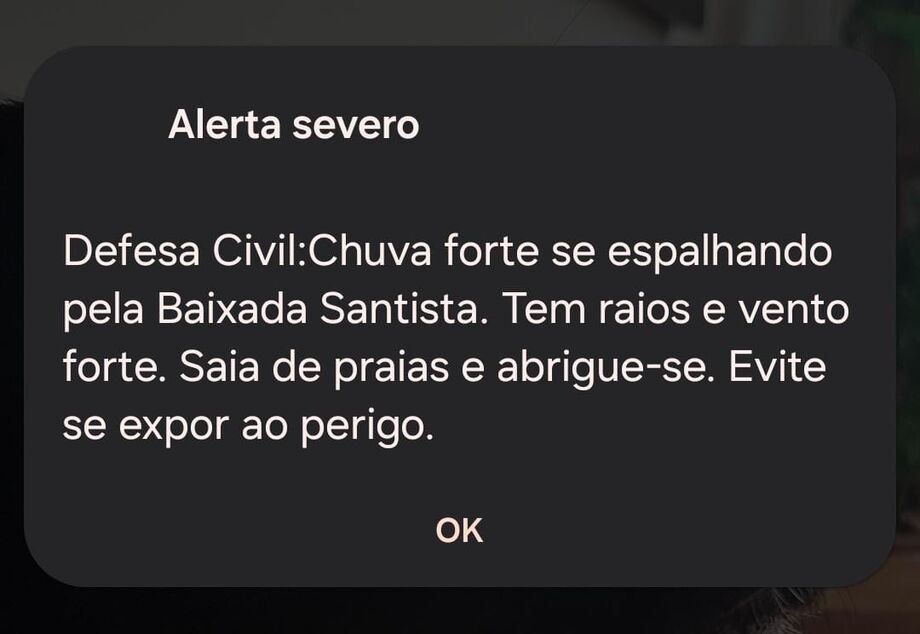Screen dimensions: 920x634
Task: Click the word 'pela' in the message
Action: pyautogui.click(x=103, y=311)
